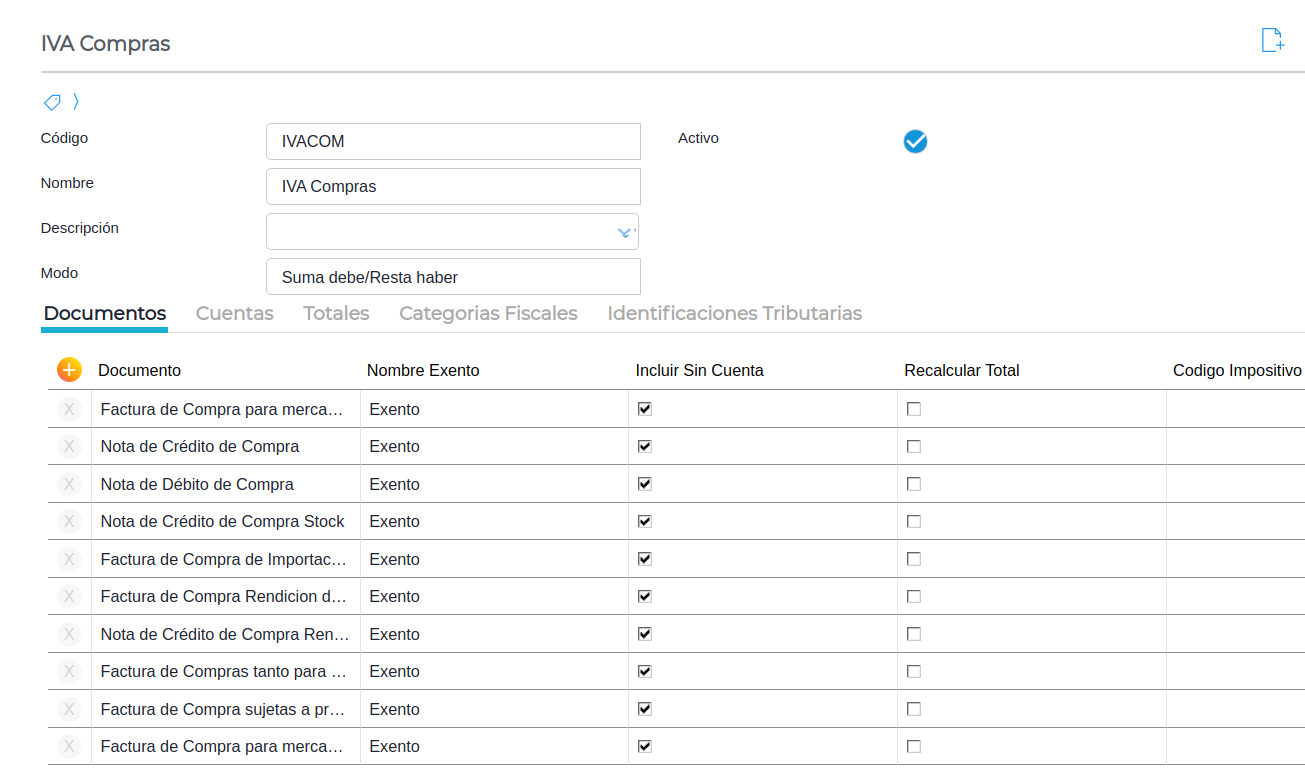1305x778 pixels.
Task: Uncheck Incluir Sin Cuenta for Nota de Crédito de Compra
Action: [645, 446]
